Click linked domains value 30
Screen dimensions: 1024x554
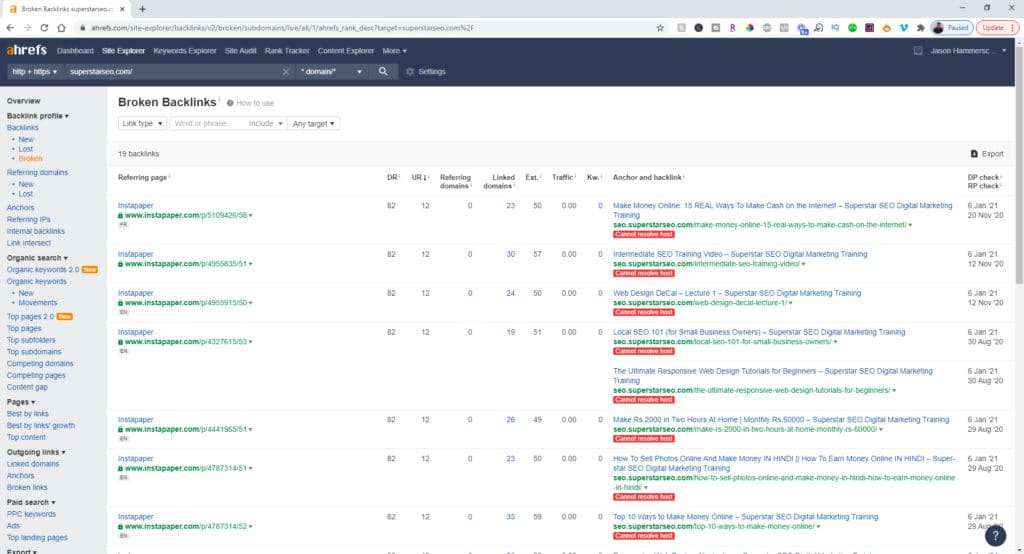[511, 254]
